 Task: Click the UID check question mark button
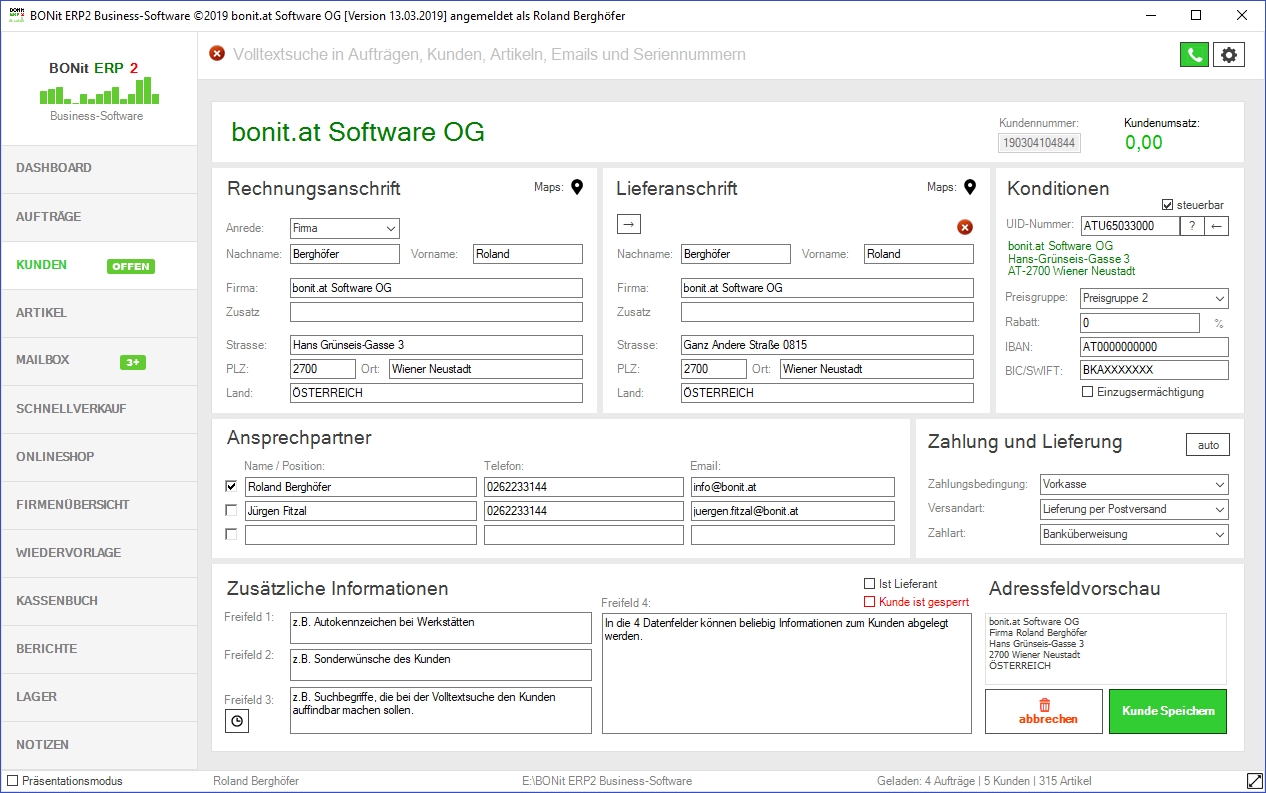1192,226
